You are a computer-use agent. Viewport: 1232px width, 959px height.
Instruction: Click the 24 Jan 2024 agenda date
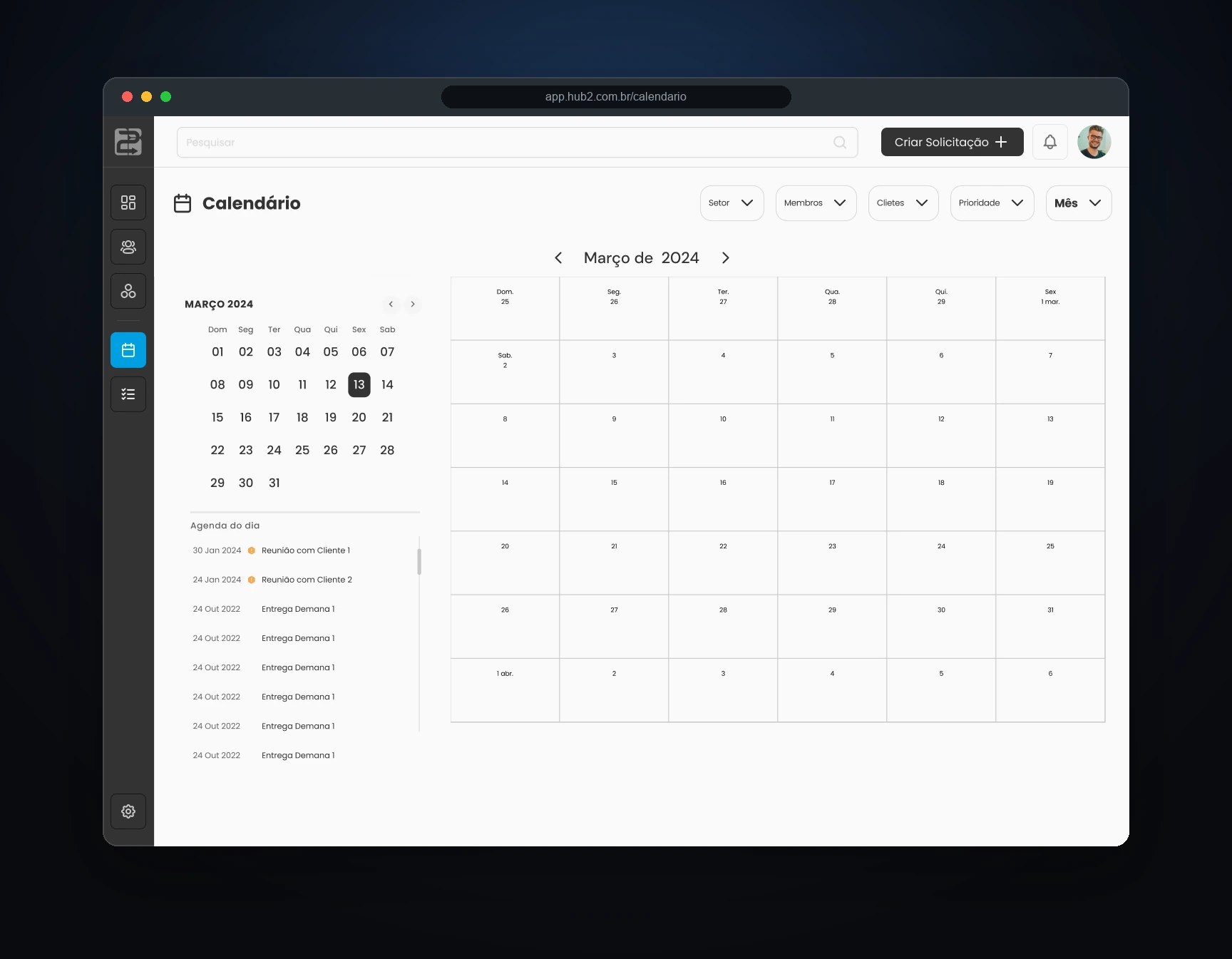click(217, 580)
